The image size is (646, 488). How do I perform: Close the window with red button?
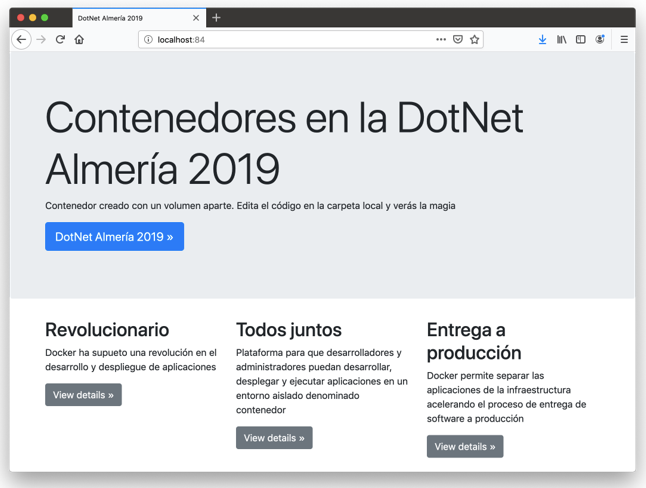(21, 17)
